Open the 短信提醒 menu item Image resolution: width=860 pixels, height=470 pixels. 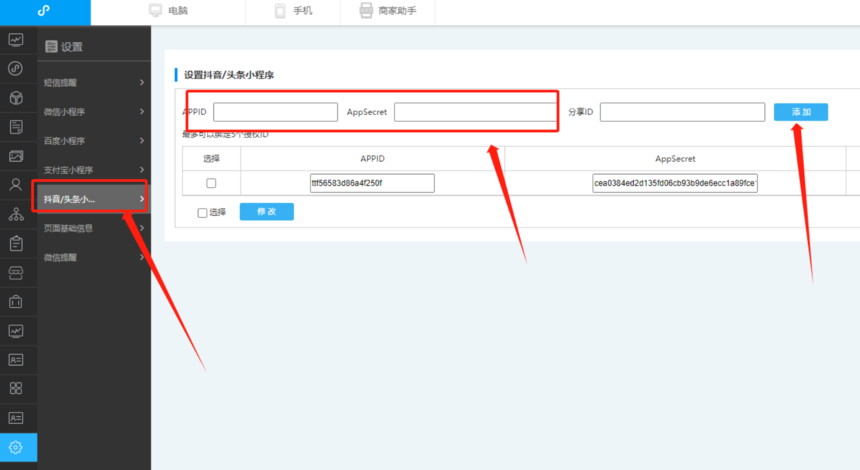point(60,83)
